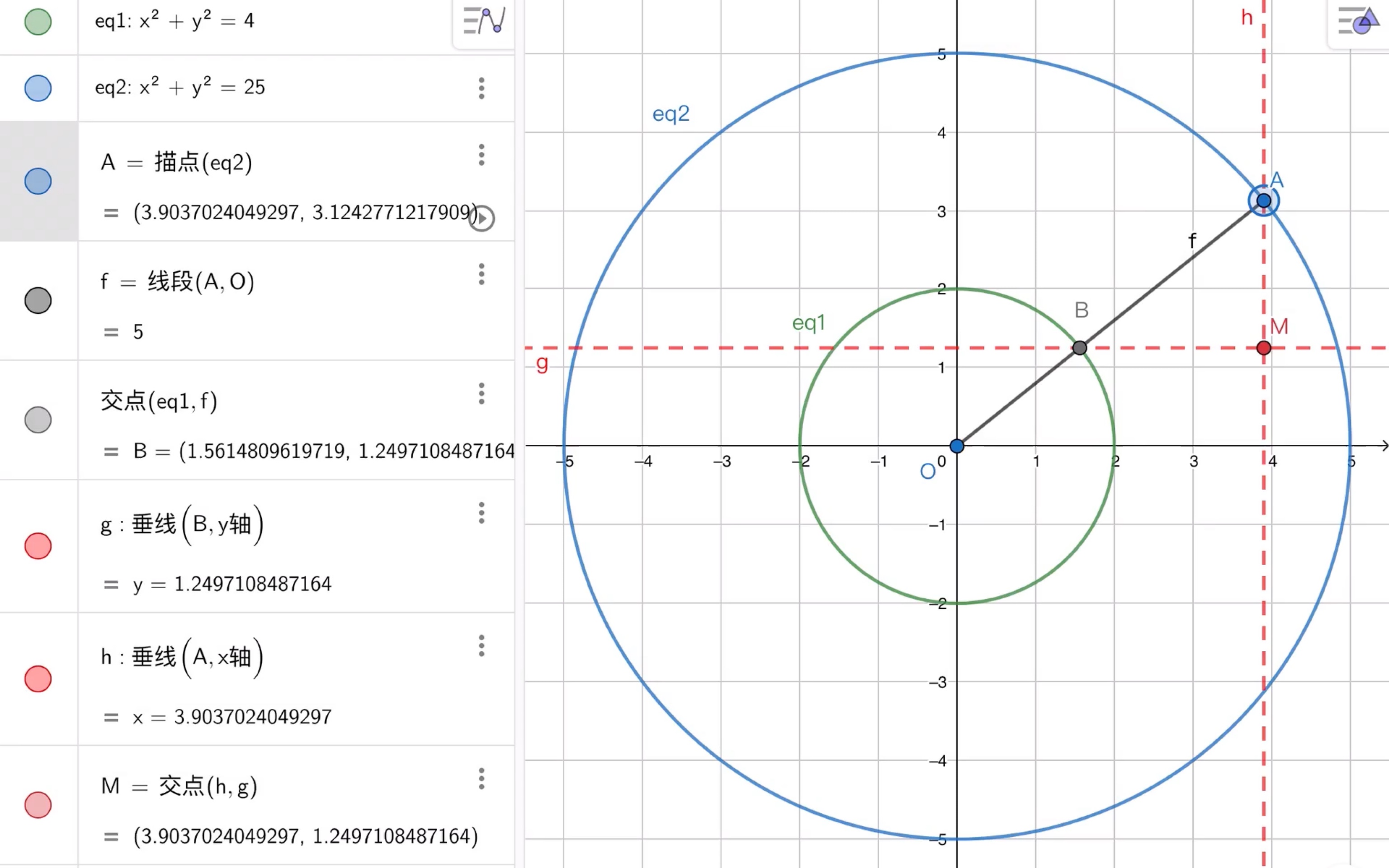Play animation for point A

482,218
